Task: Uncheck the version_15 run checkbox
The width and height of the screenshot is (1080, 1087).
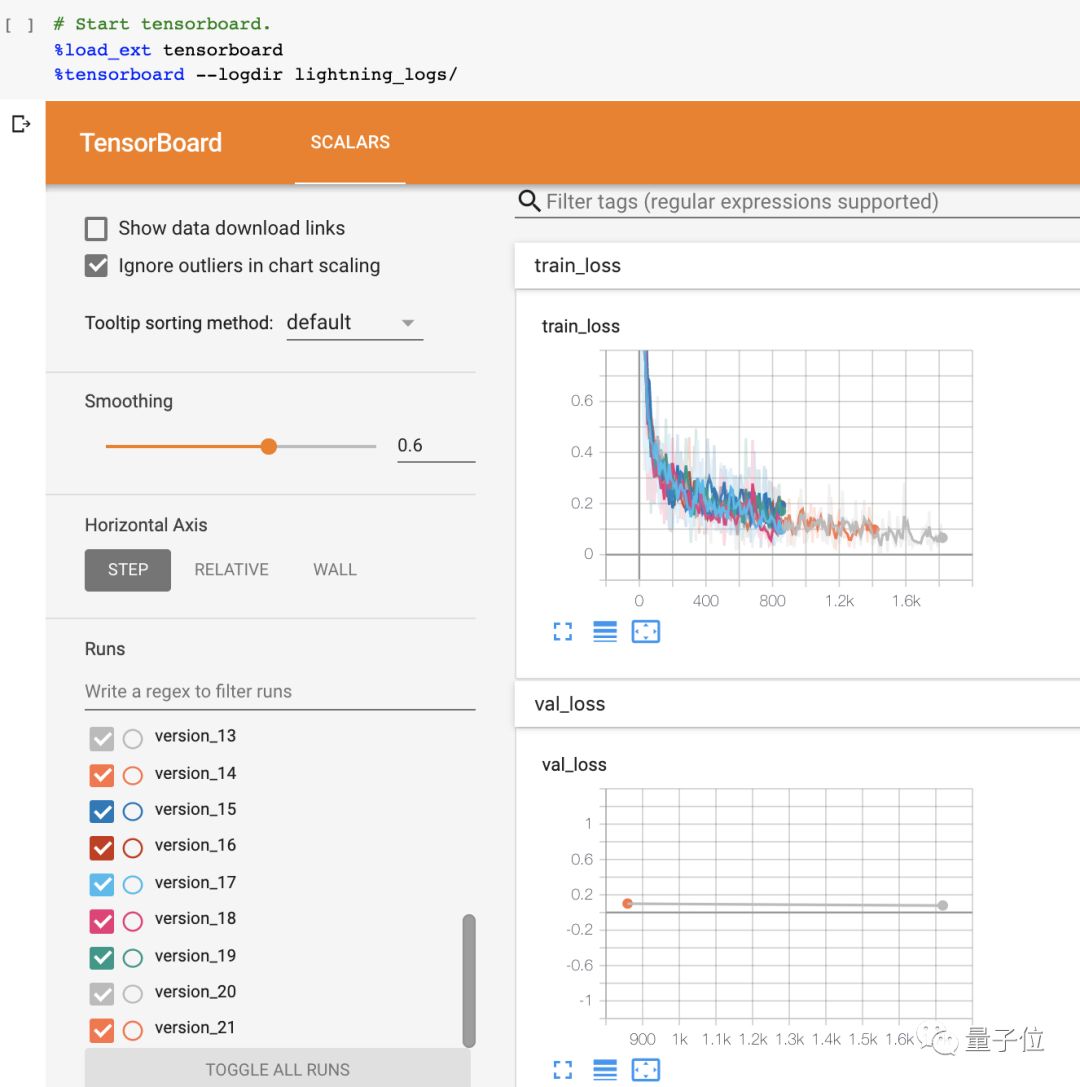Action: [102, 811]
